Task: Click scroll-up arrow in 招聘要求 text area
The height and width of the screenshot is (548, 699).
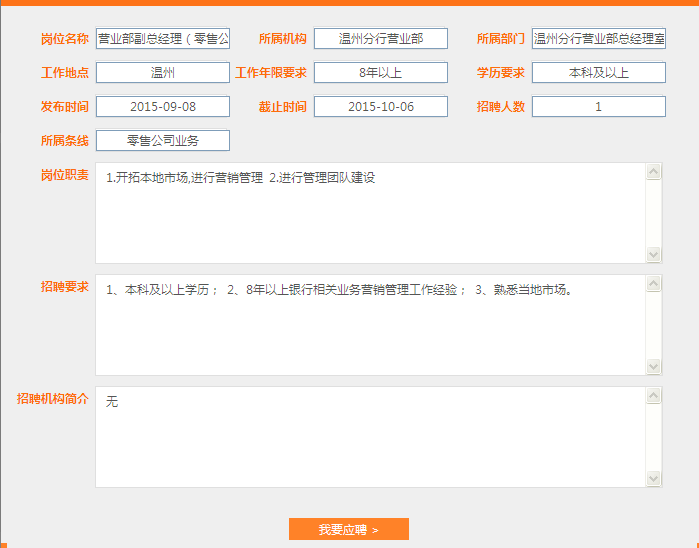Action: [654, 284]
